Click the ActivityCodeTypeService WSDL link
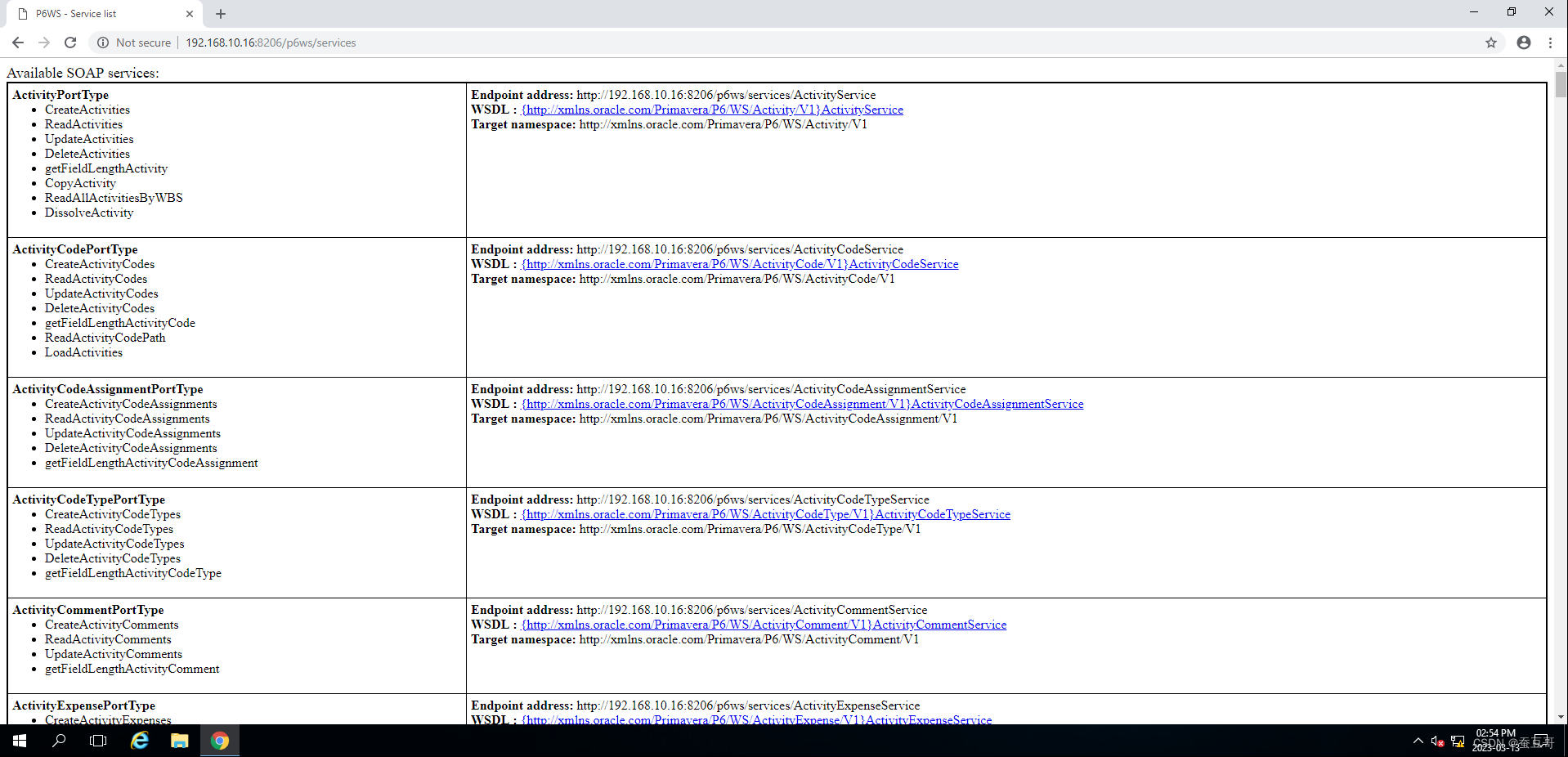Screen dimensions: 1568x757 pyautogui.click(x=765, y=514)
